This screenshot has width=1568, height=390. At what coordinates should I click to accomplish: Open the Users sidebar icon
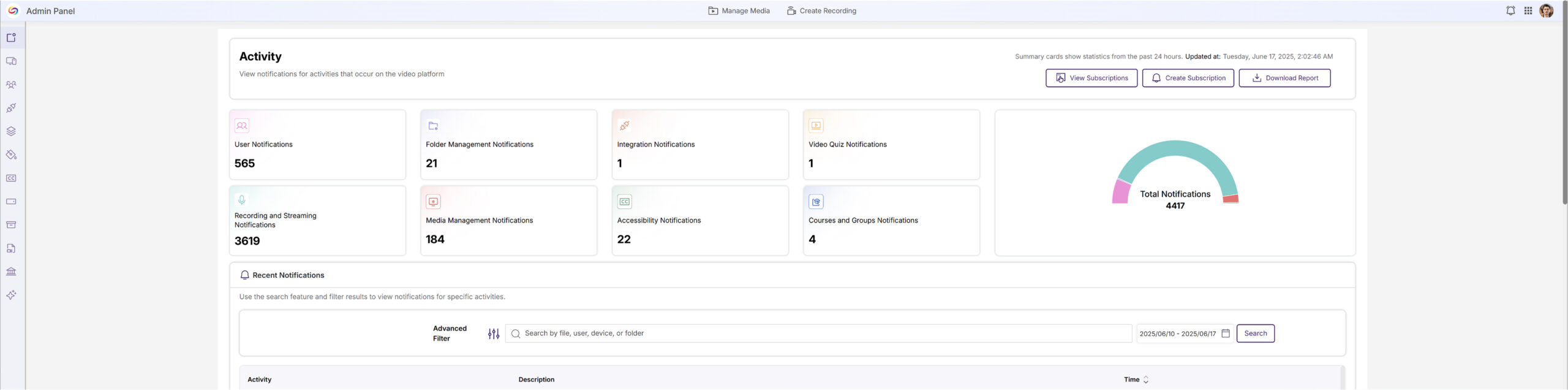(11, 85)
